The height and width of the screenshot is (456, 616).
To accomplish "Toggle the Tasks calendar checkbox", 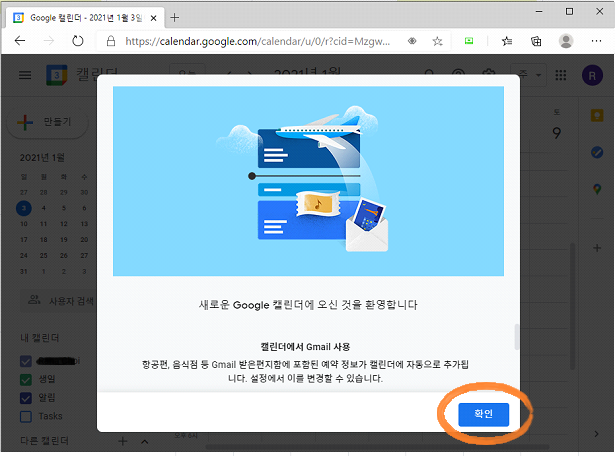I will tap(26, 416).
